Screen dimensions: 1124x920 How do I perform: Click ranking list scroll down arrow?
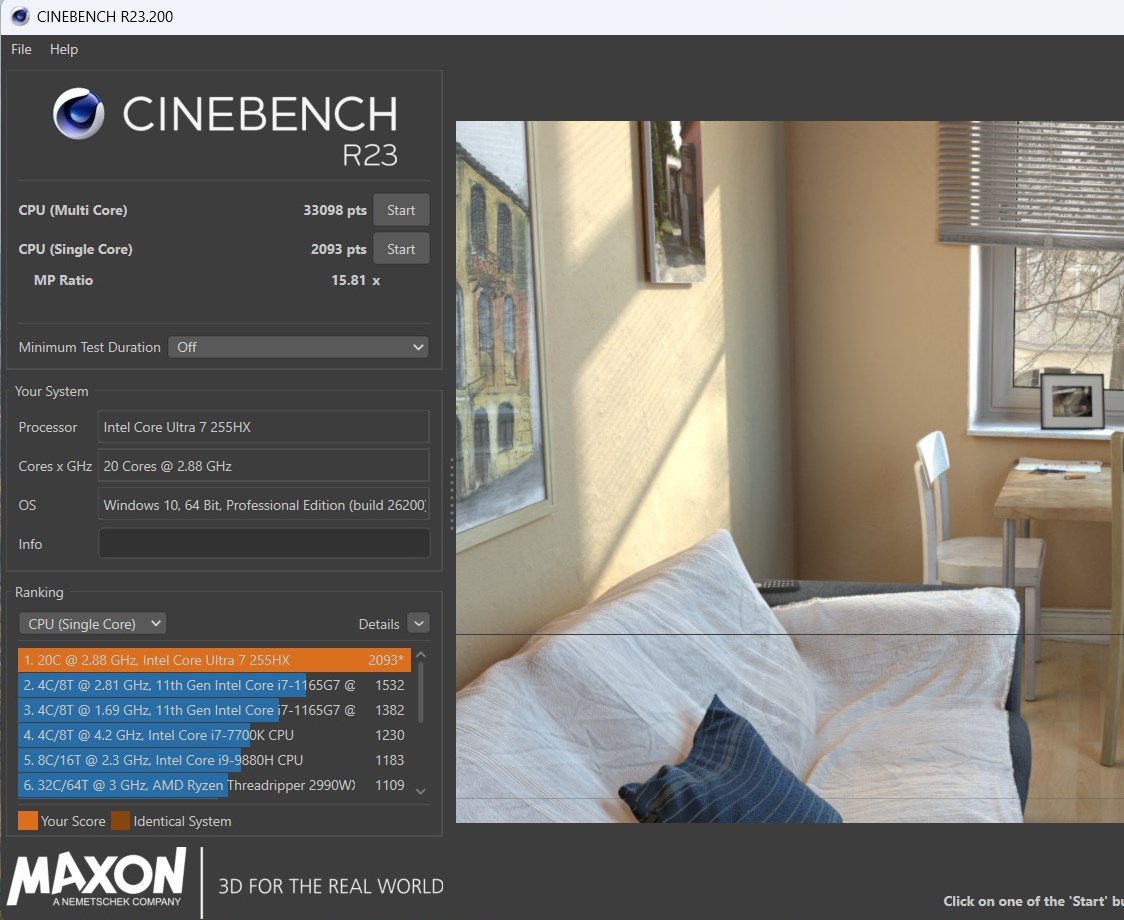(421, 791)
